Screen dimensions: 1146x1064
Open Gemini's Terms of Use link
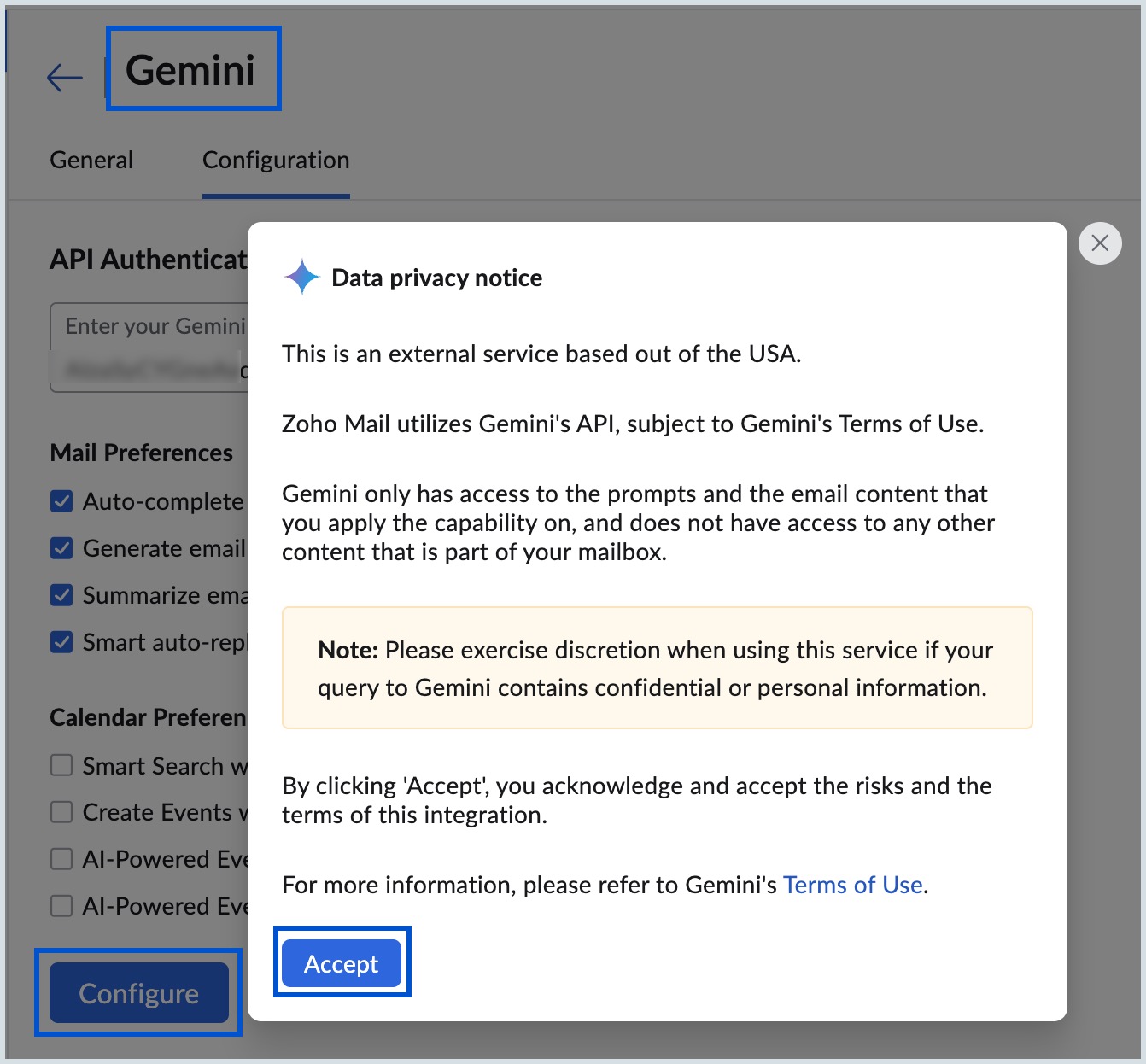[x=852, y=885]
